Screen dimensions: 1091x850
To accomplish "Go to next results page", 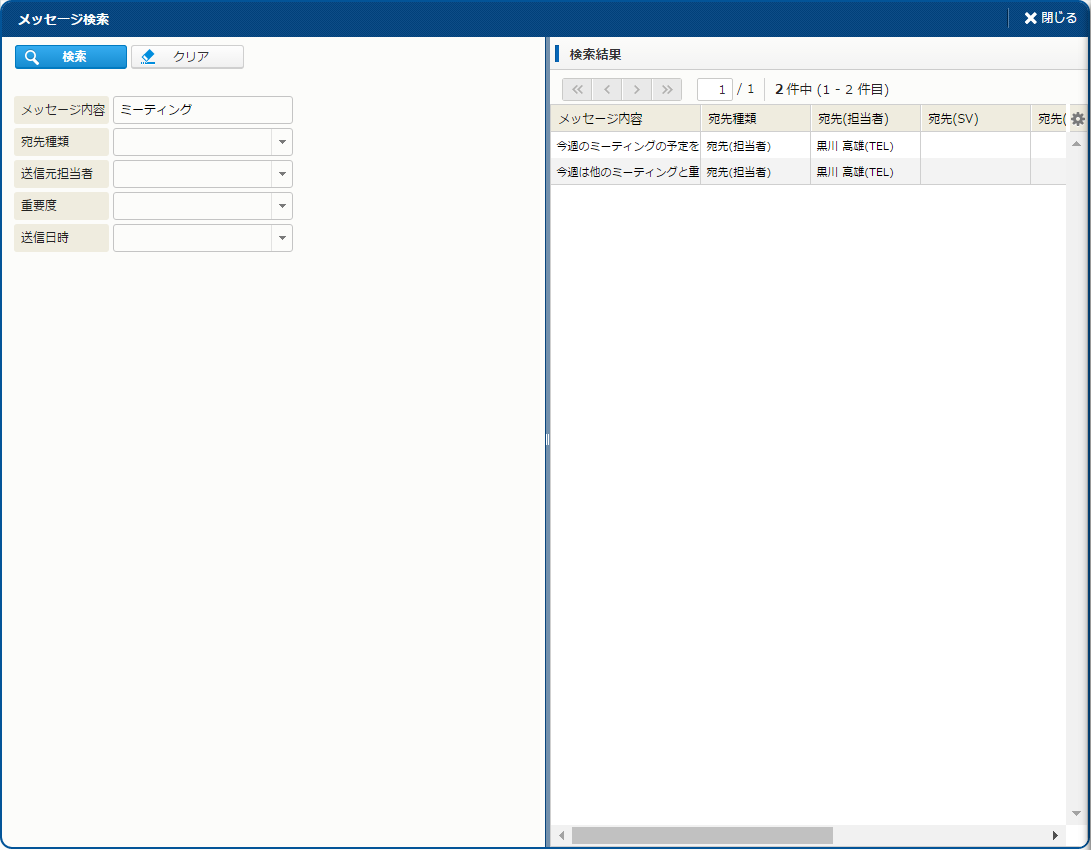I will pos(637,89).
